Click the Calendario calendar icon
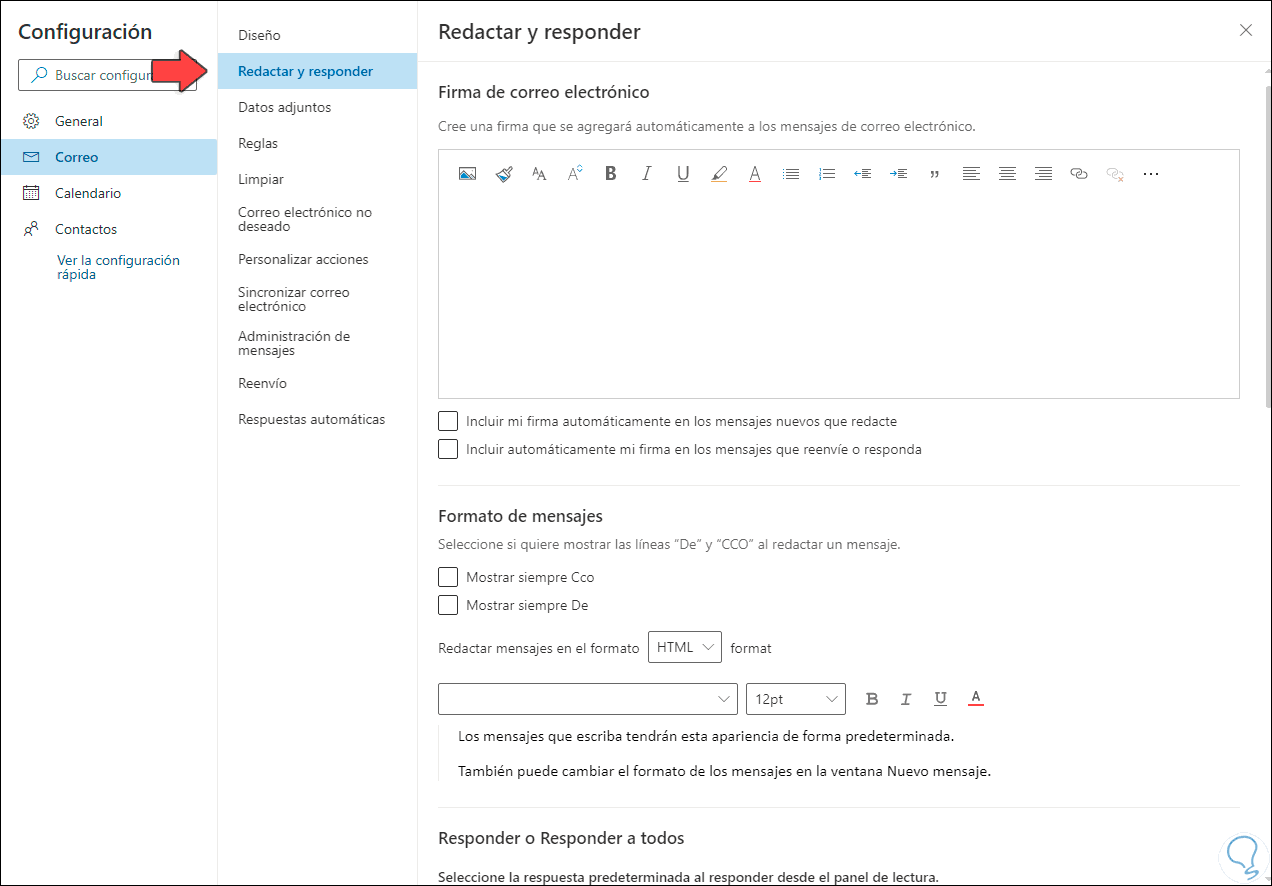This screenshot has width=1272, height=886. click(x=31, y=193)
